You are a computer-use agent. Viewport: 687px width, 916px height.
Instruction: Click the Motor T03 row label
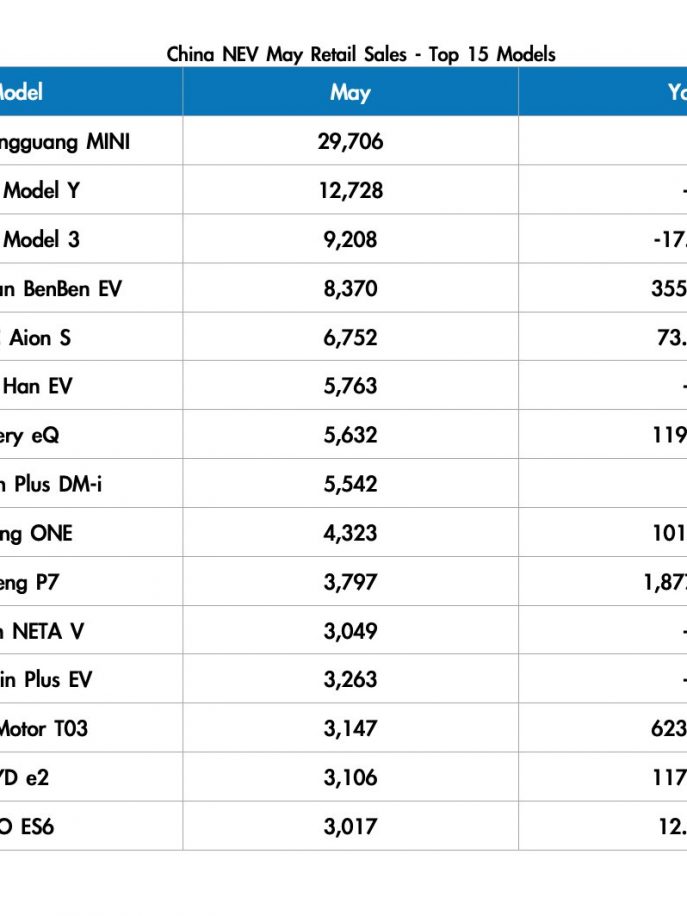[44, 728]
